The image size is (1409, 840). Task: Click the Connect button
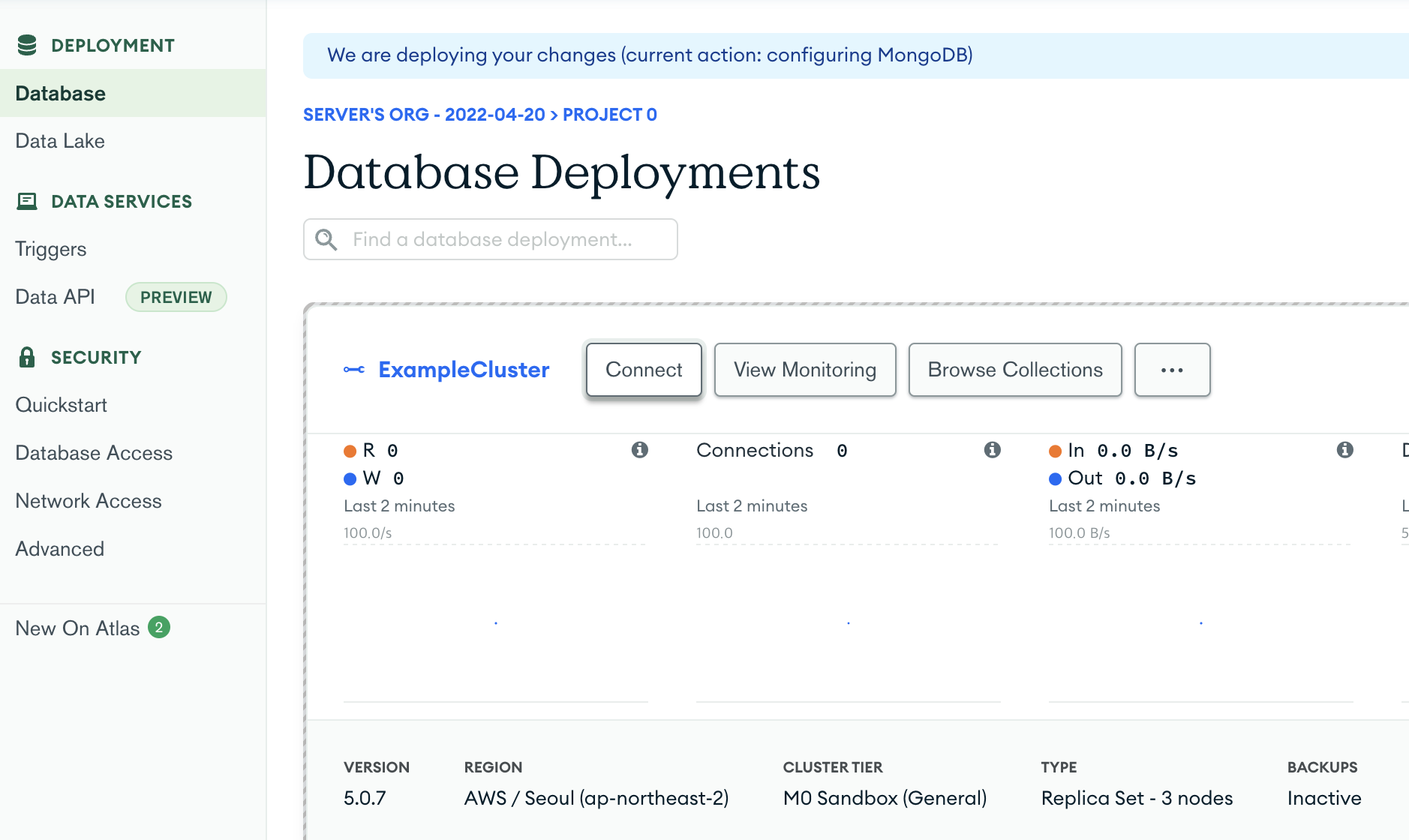644,370
